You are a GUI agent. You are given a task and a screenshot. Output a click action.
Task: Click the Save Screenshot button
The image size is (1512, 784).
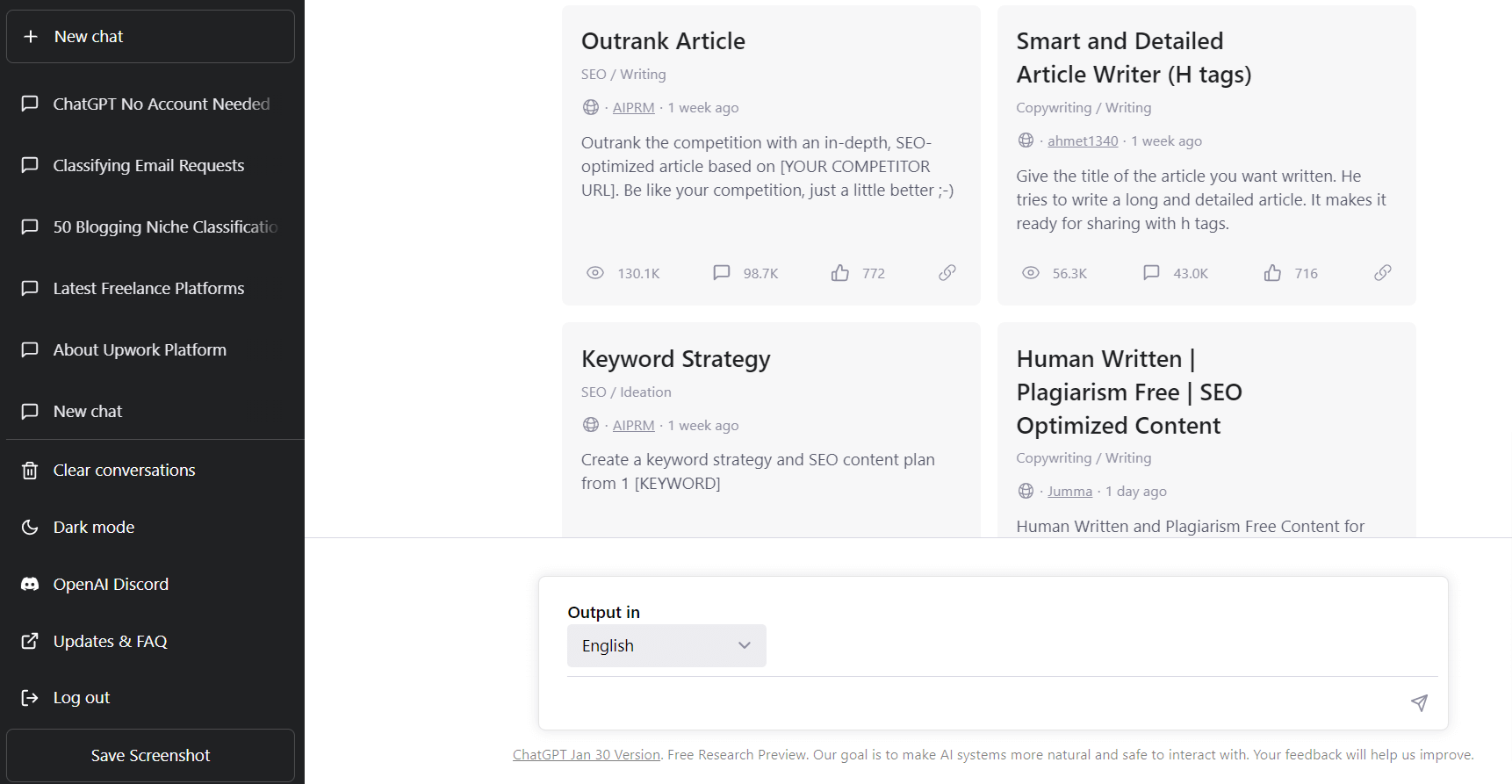(x=150, y=755)
